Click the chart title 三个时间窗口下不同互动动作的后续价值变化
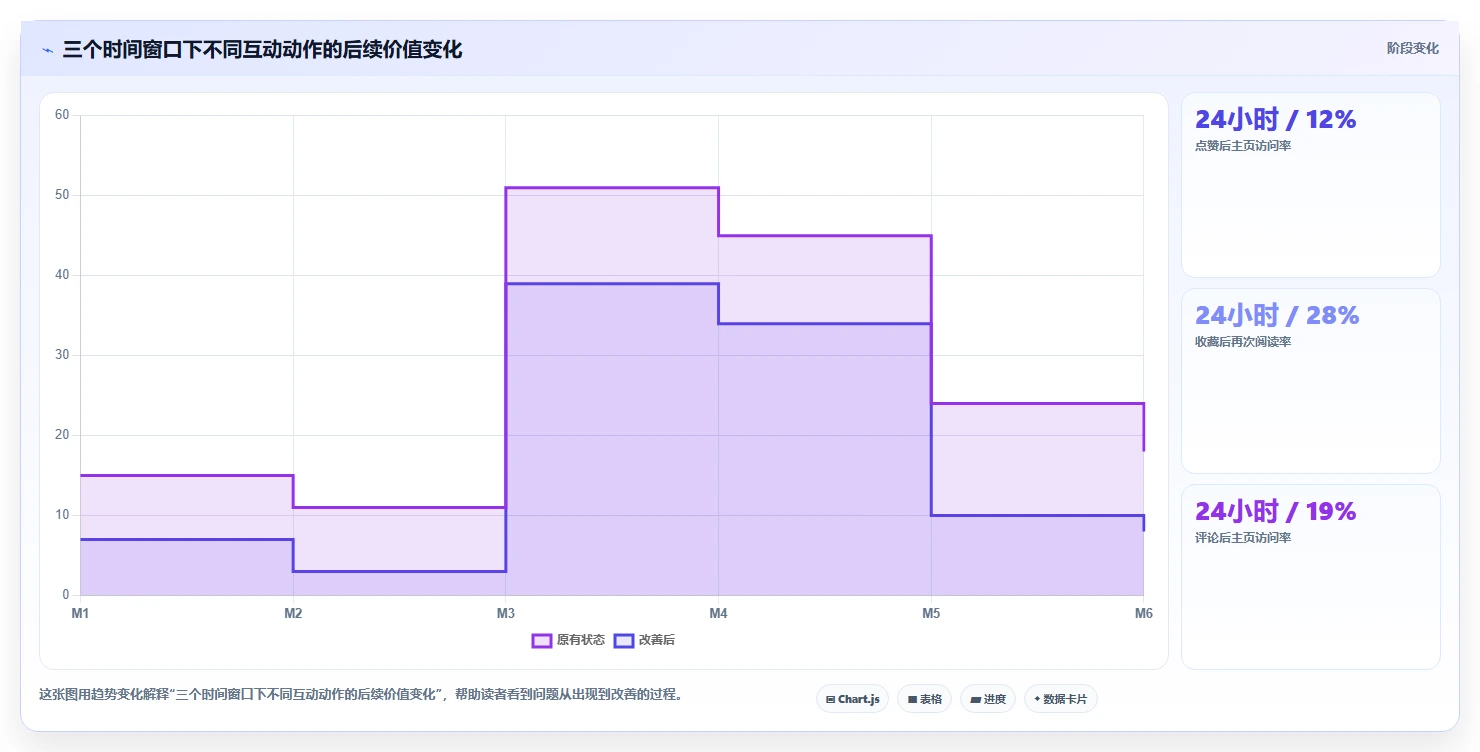Image resolution: width=1480 pixels, height=752 pixels. coord(262,50)
